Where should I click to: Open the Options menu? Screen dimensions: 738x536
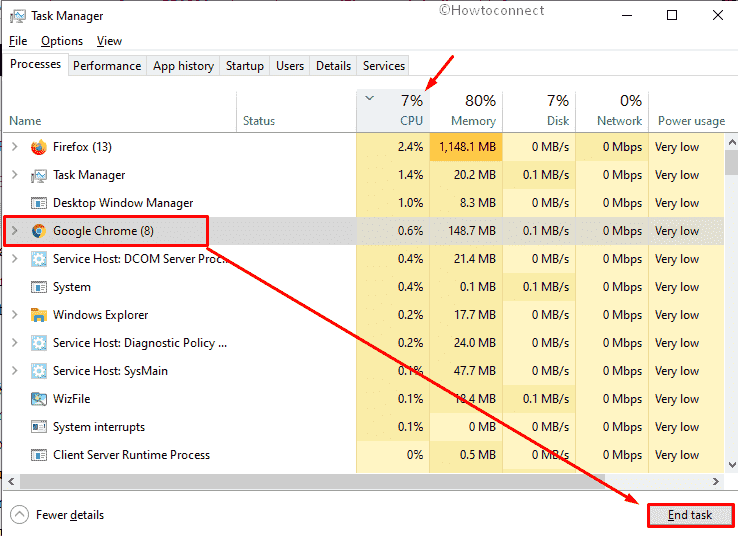click(x=62, y=41)
